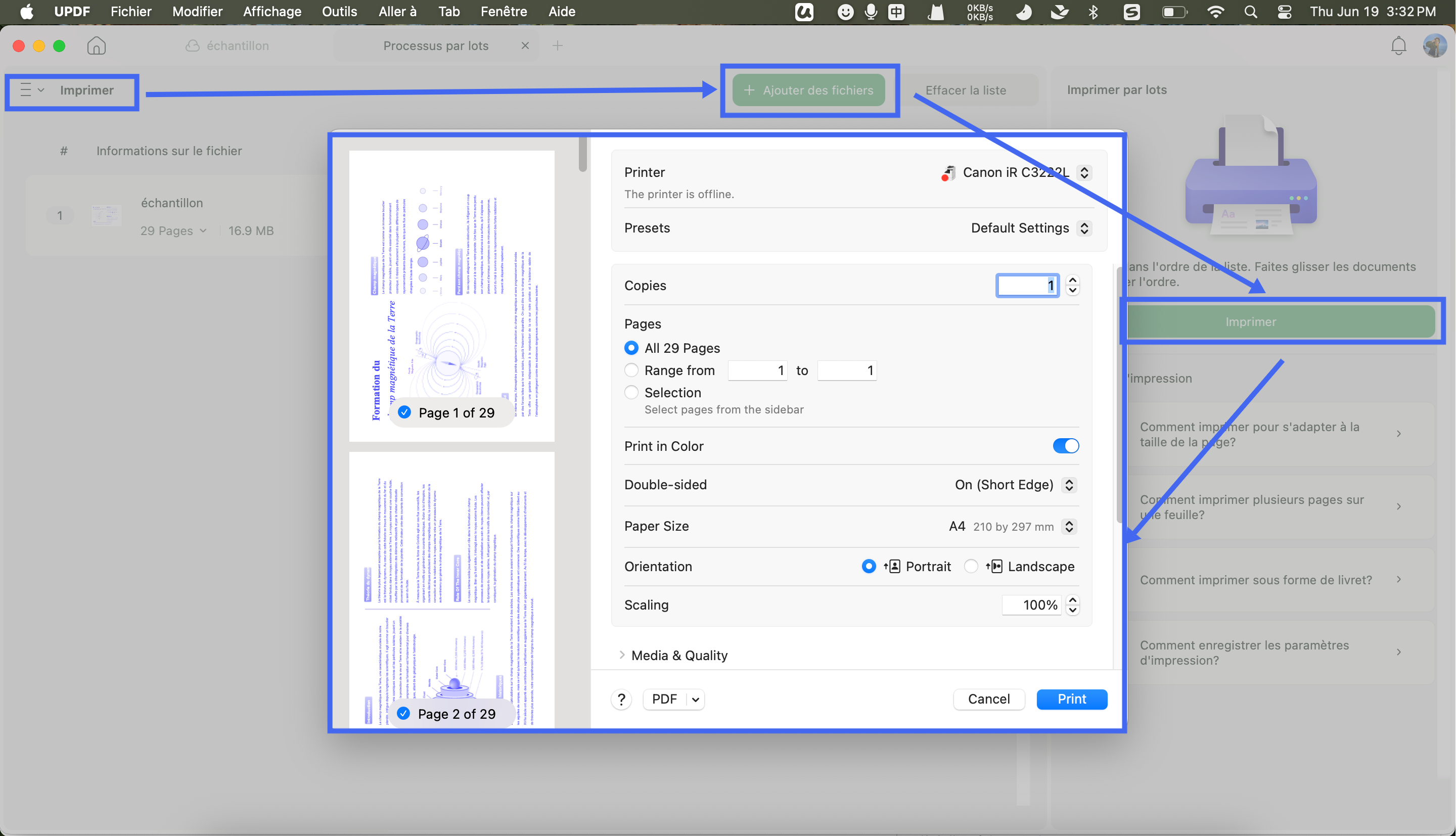
Task: Click the smiley face menu bar icon
Action: point(845,12)
